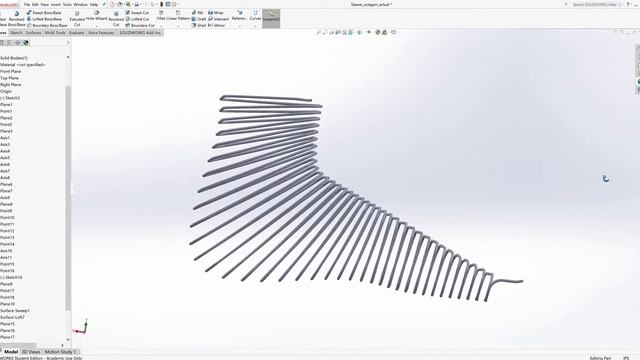Select Front Plane in feature tree
640x360 pixels.
tap(11, 71)
